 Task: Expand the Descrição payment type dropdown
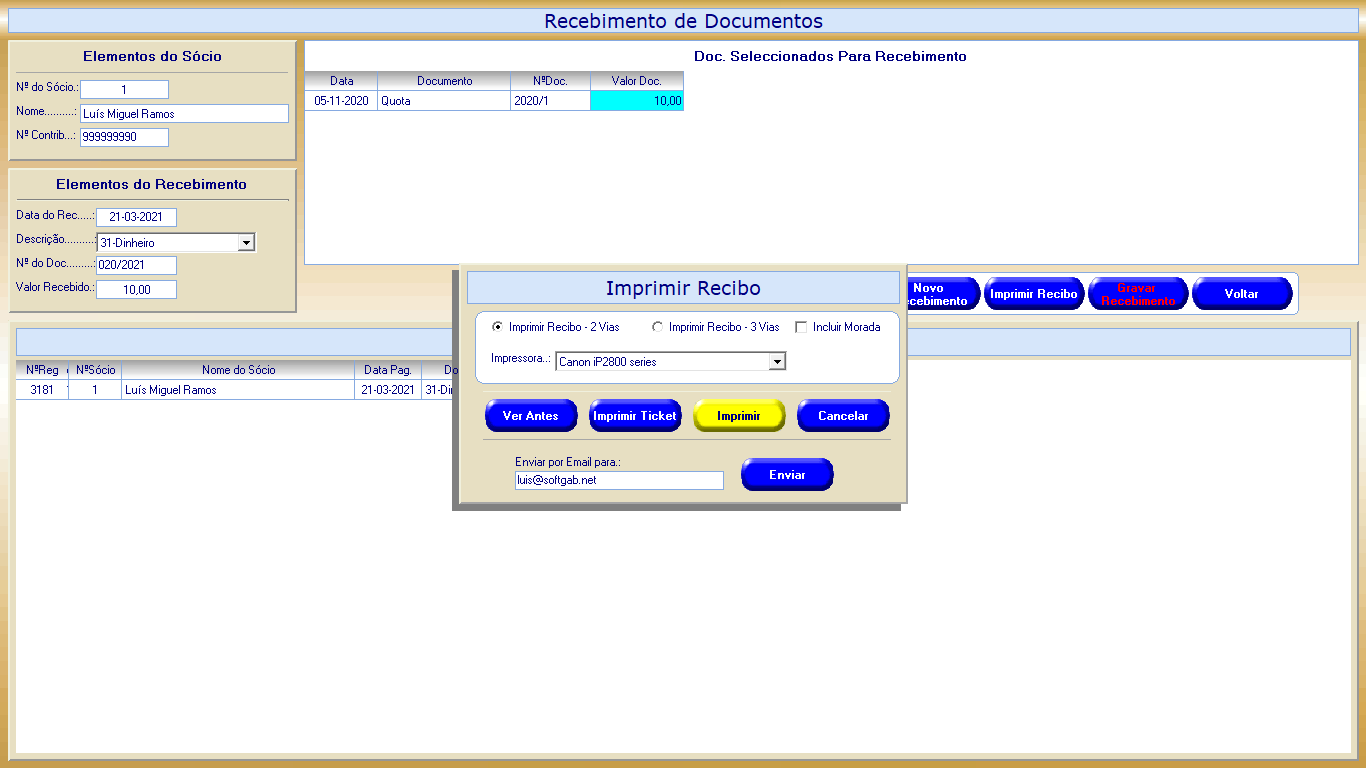246,242
